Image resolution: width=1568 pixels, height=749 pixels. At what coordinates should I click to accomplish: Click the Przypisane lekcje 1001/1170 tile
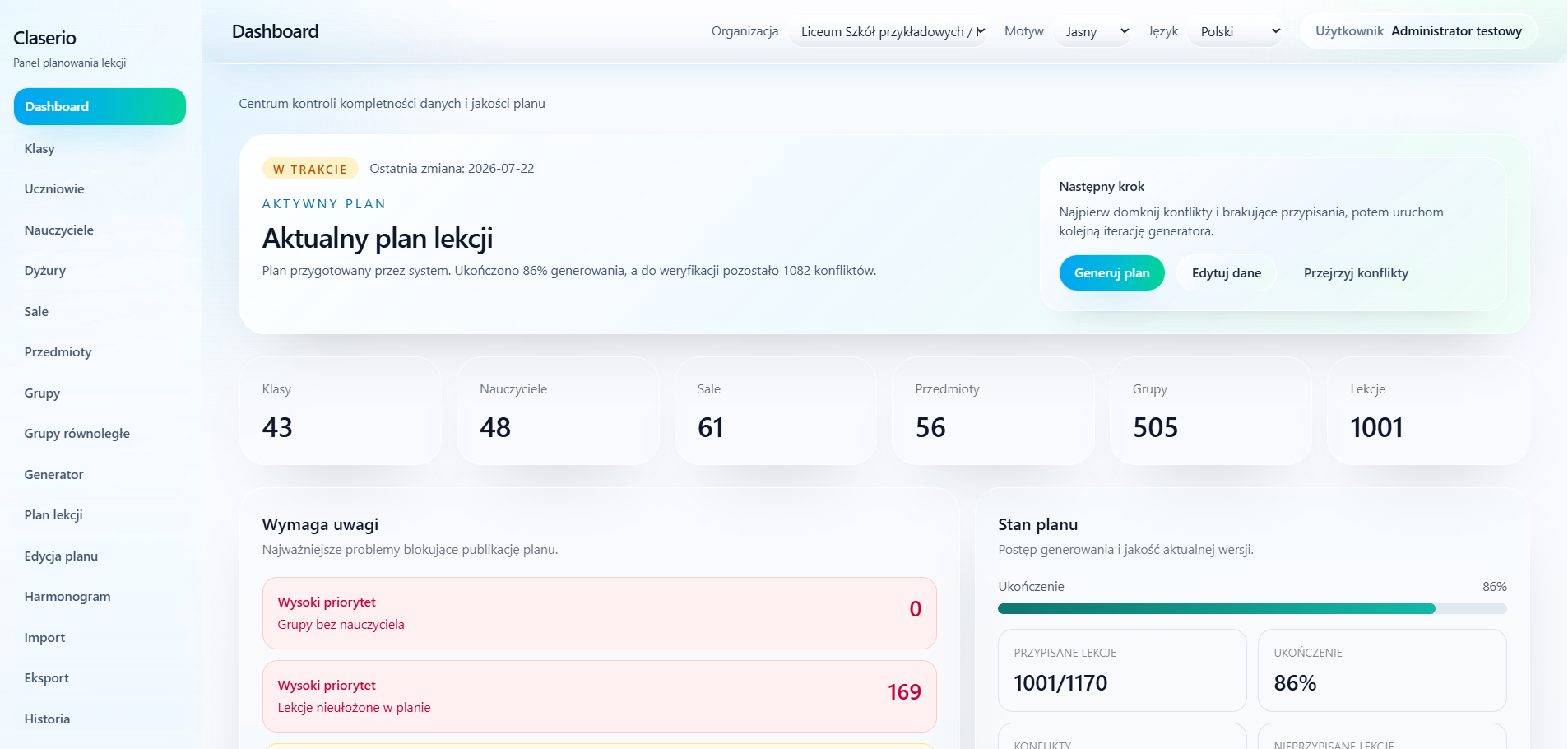tap(1122, 671)
